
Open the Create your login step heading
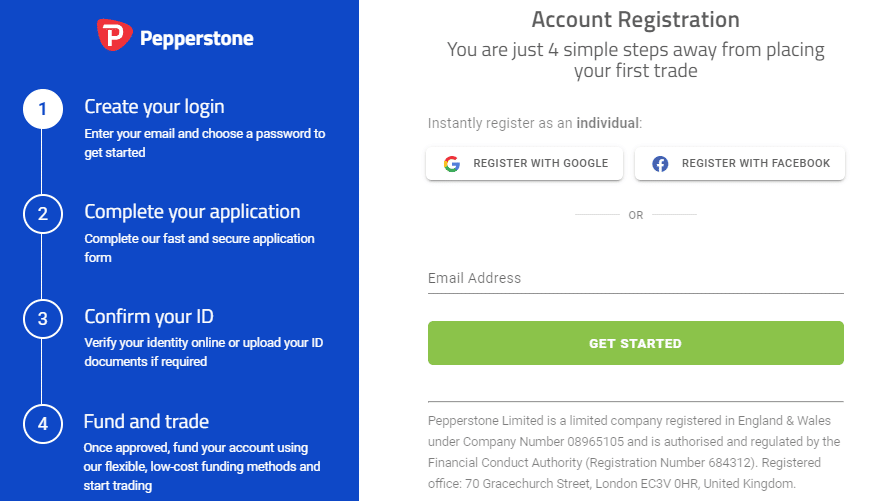click(x=154, y=107)
